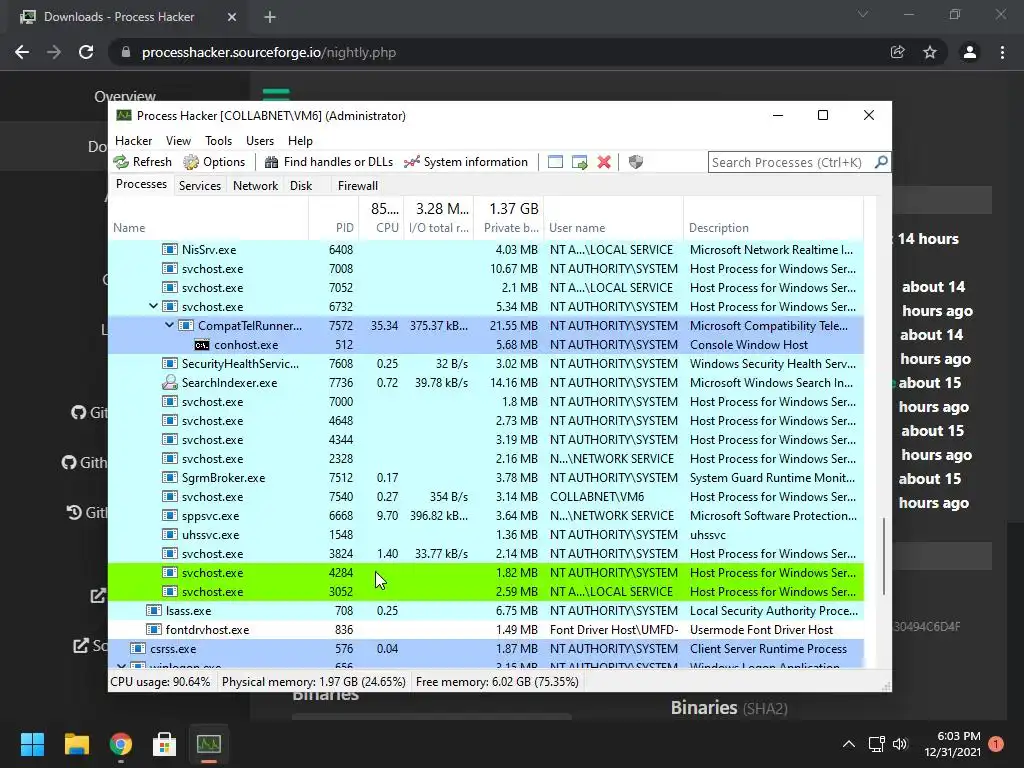Sort by the Description column header
The image size is (1024, 768).
773,227
